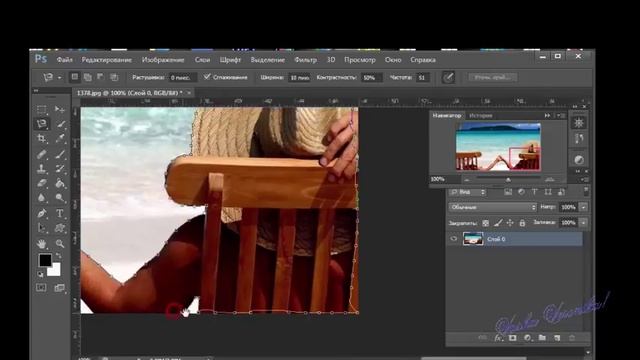Click the background white color swatch
The height and width of the screenshot is (360, 640).
tap(55, 271)
